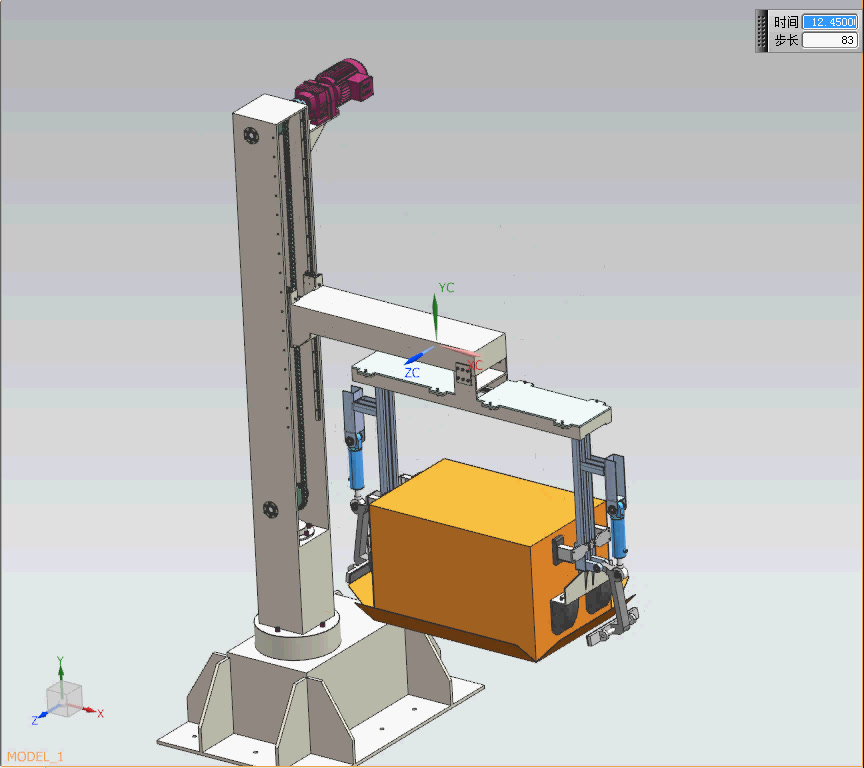Click the 时间 time input field
This screenshot has height=768, width=864.
pos(829,22)
